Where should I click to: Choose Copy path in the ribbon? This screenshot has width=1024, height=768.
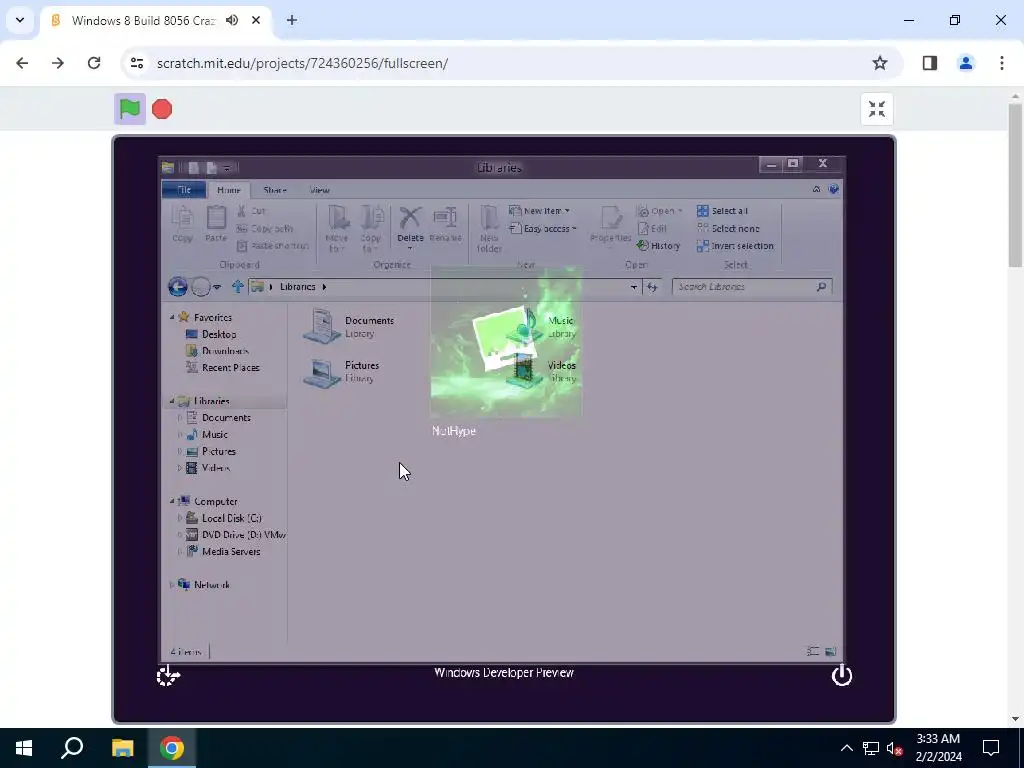click(x=264, y=229)
